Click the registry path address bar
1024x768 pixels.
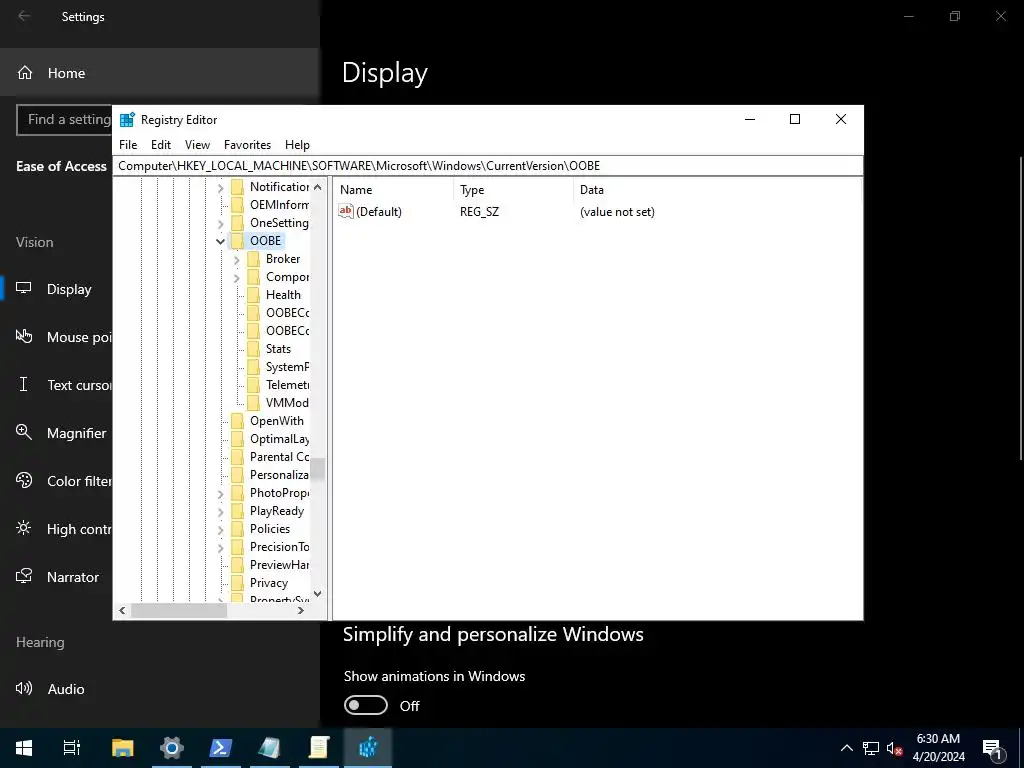pos(488,166)
